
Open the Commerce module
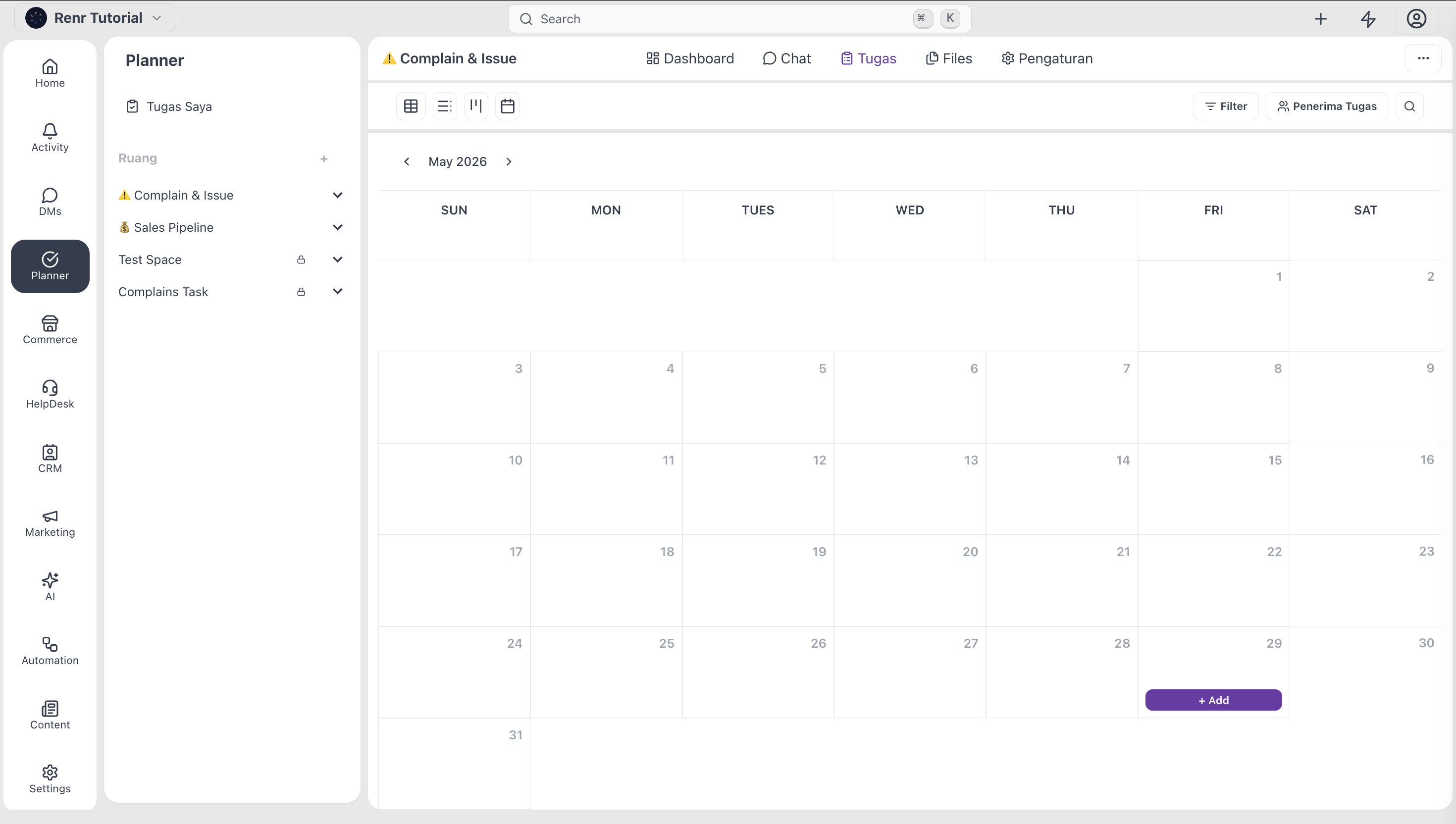click(x=50, y=330)
